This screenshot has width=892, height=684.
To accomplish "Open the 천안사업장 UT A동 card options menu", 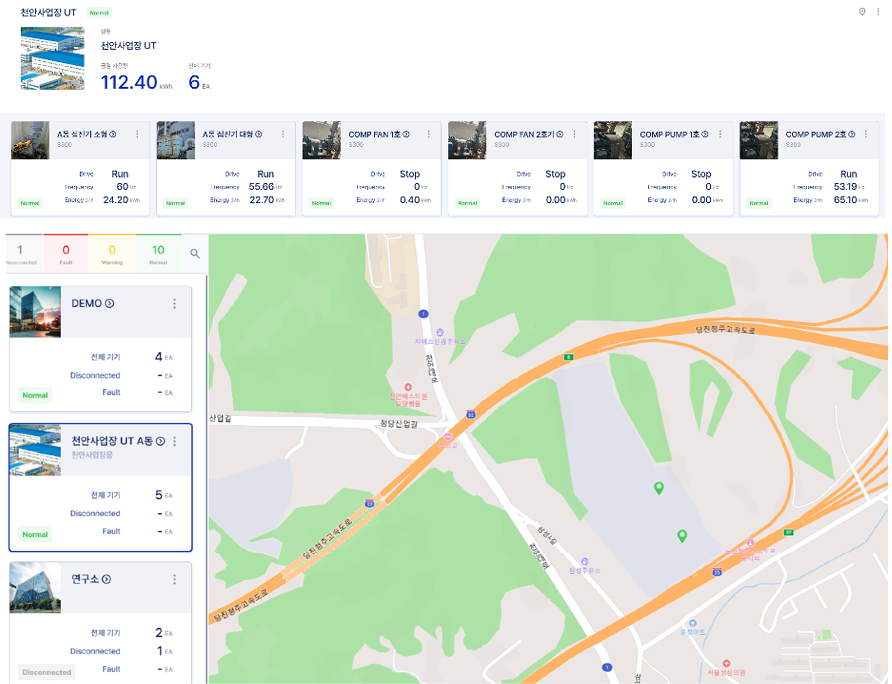I will click(175, 441).
